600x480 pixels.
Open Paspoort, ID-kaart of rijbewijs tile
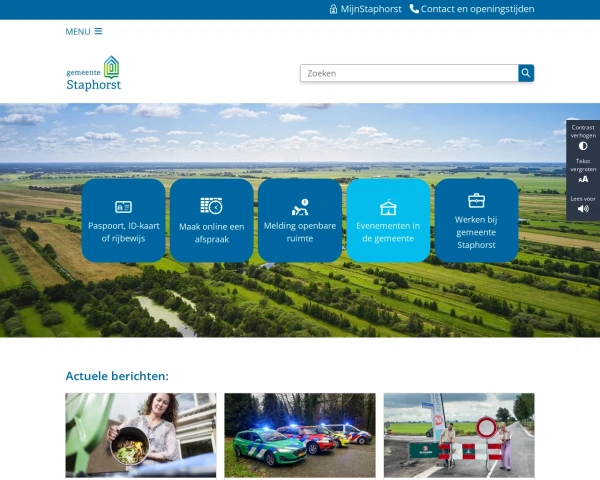(x=123, y=220)
